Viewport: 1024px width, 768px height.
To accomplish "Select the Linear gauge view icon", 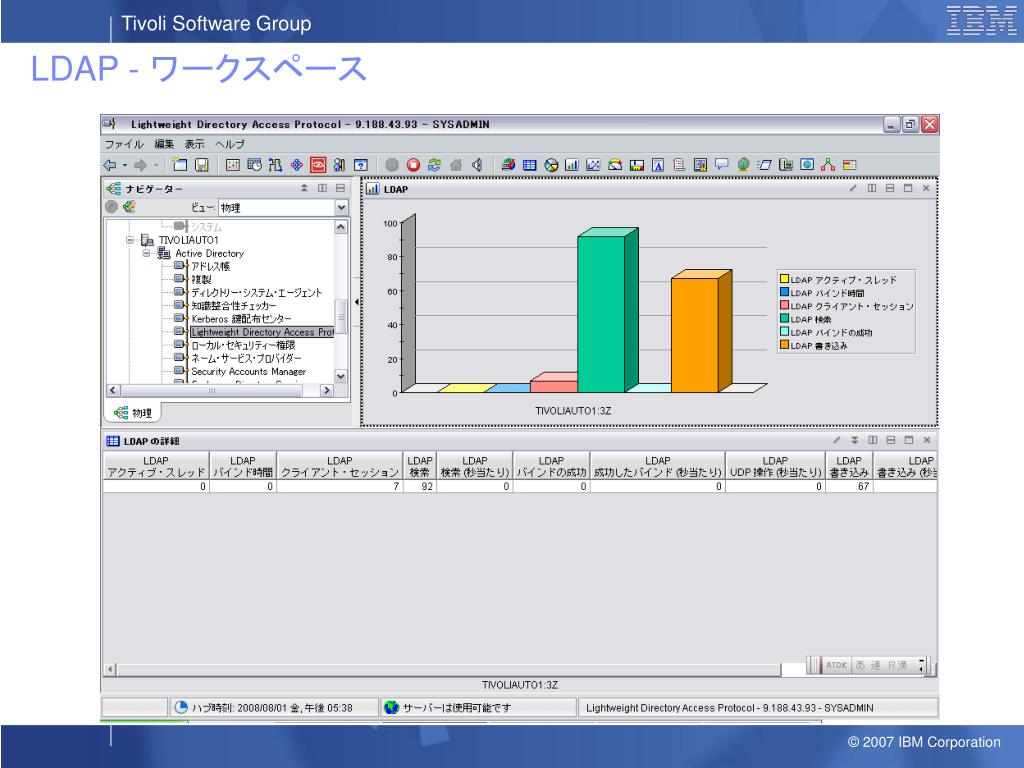I will point(636,165).
